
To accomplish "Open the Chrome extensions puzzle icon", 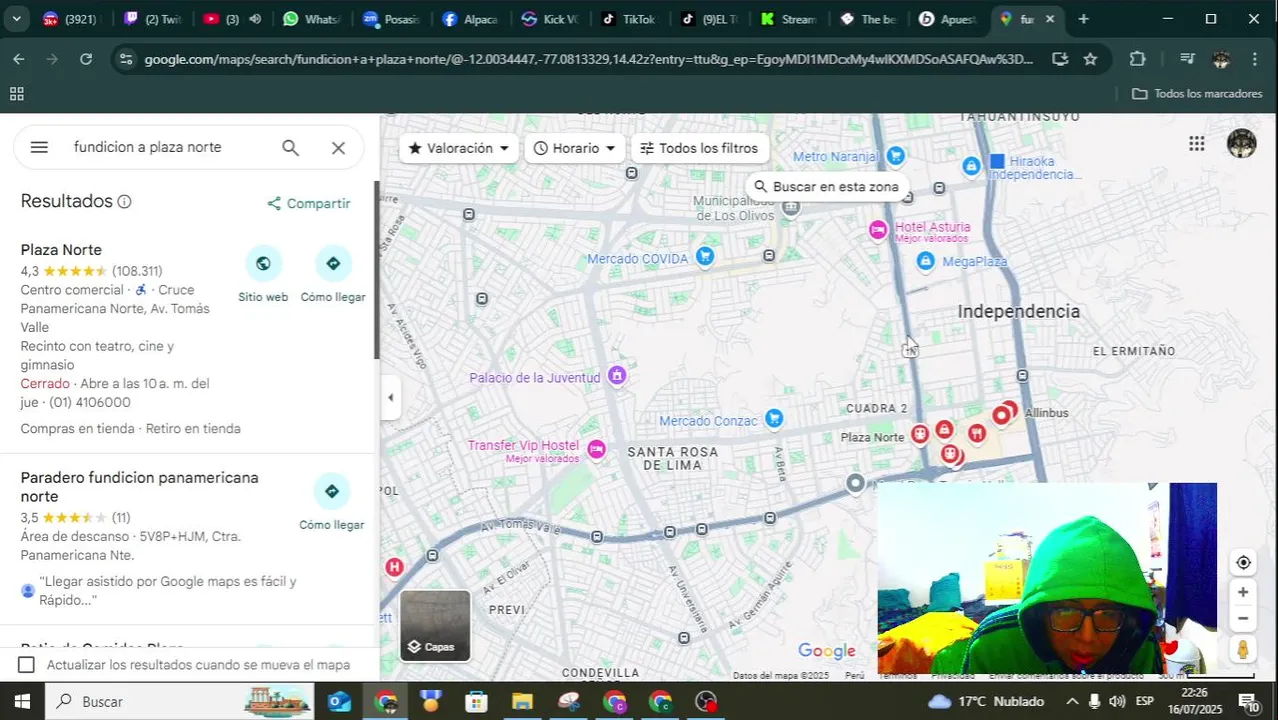I will [1137, 59].
